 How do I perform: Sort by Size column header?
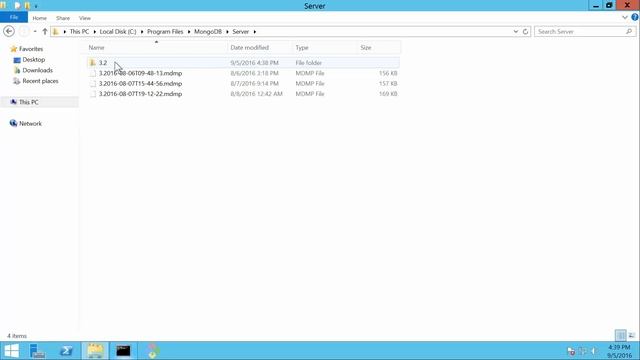click(x=366, y=48)
